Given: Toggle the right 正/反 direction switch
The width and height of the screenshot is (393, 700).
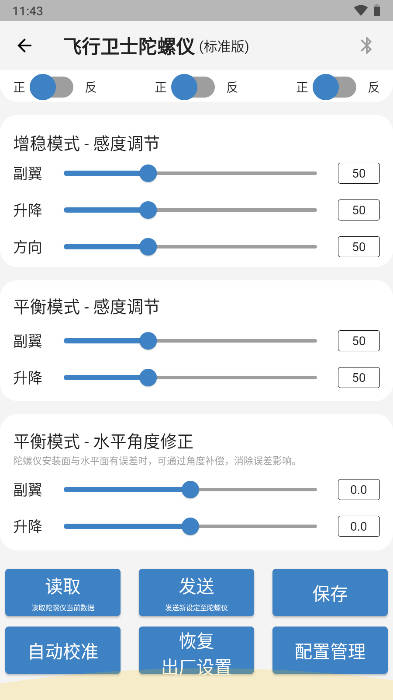Looking at the screenshot, I should point(334,87).
